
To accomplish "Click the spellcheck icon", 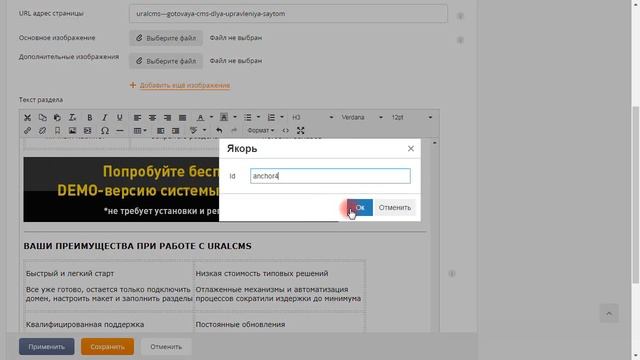I will pyautogui.click(x=193, y=131).
